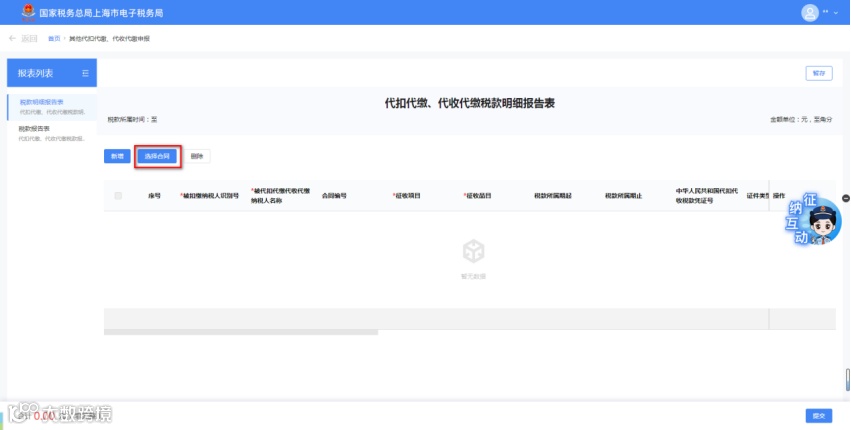The image size is (851, 430).
Task: Click the 征收品目 column header
Action: 477,195
